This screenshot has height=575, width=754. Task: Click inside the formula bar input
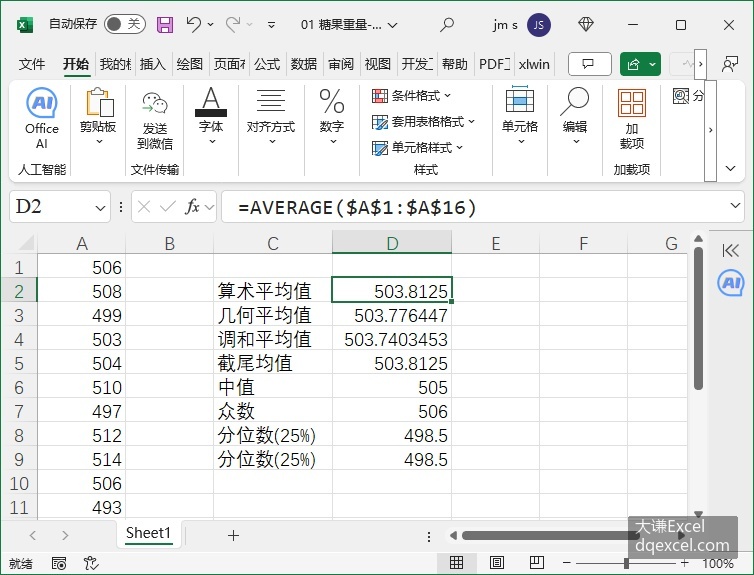pyautogui.click(x=483, y=207)
